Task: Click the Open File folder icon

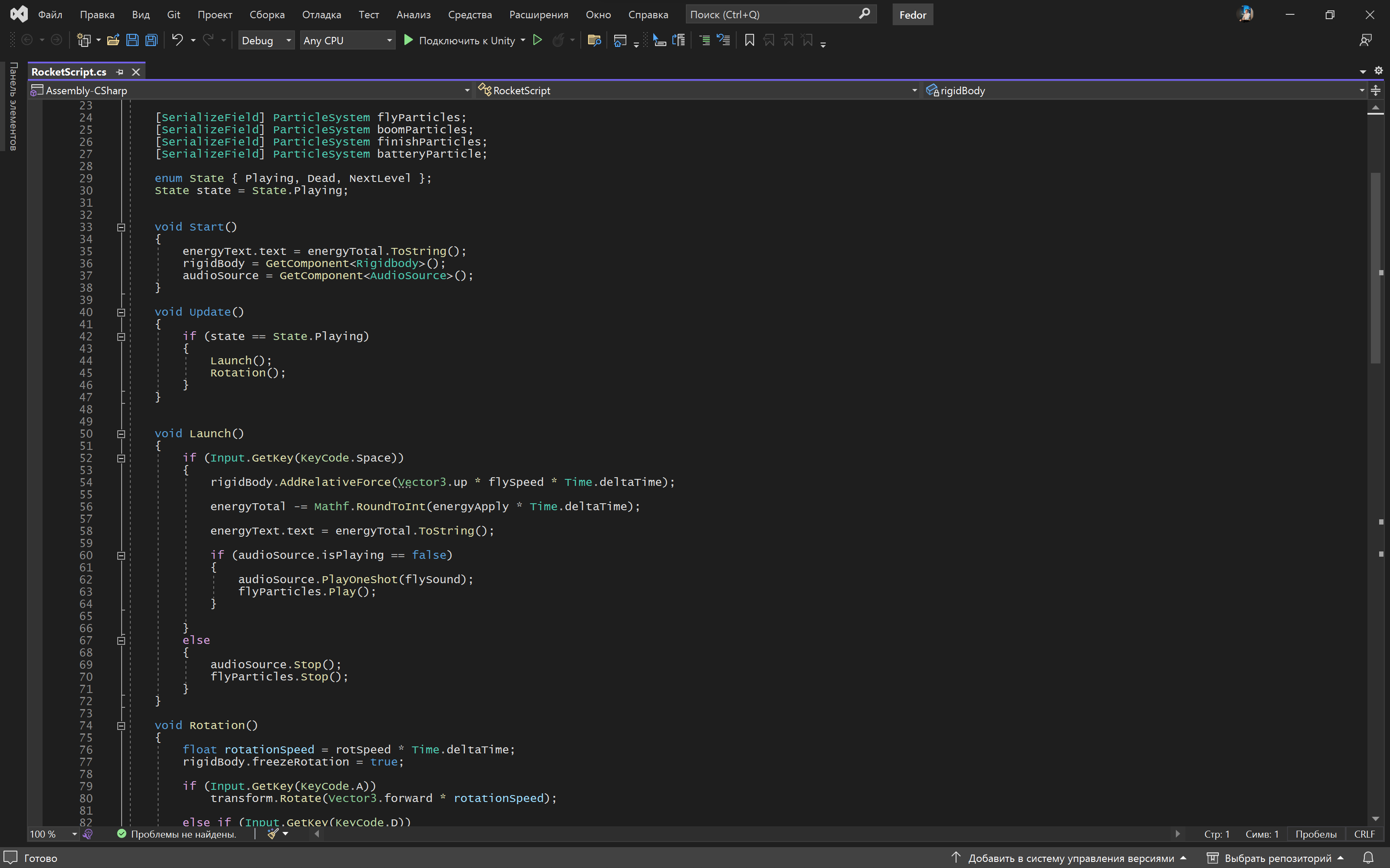Action: point(113,40)
